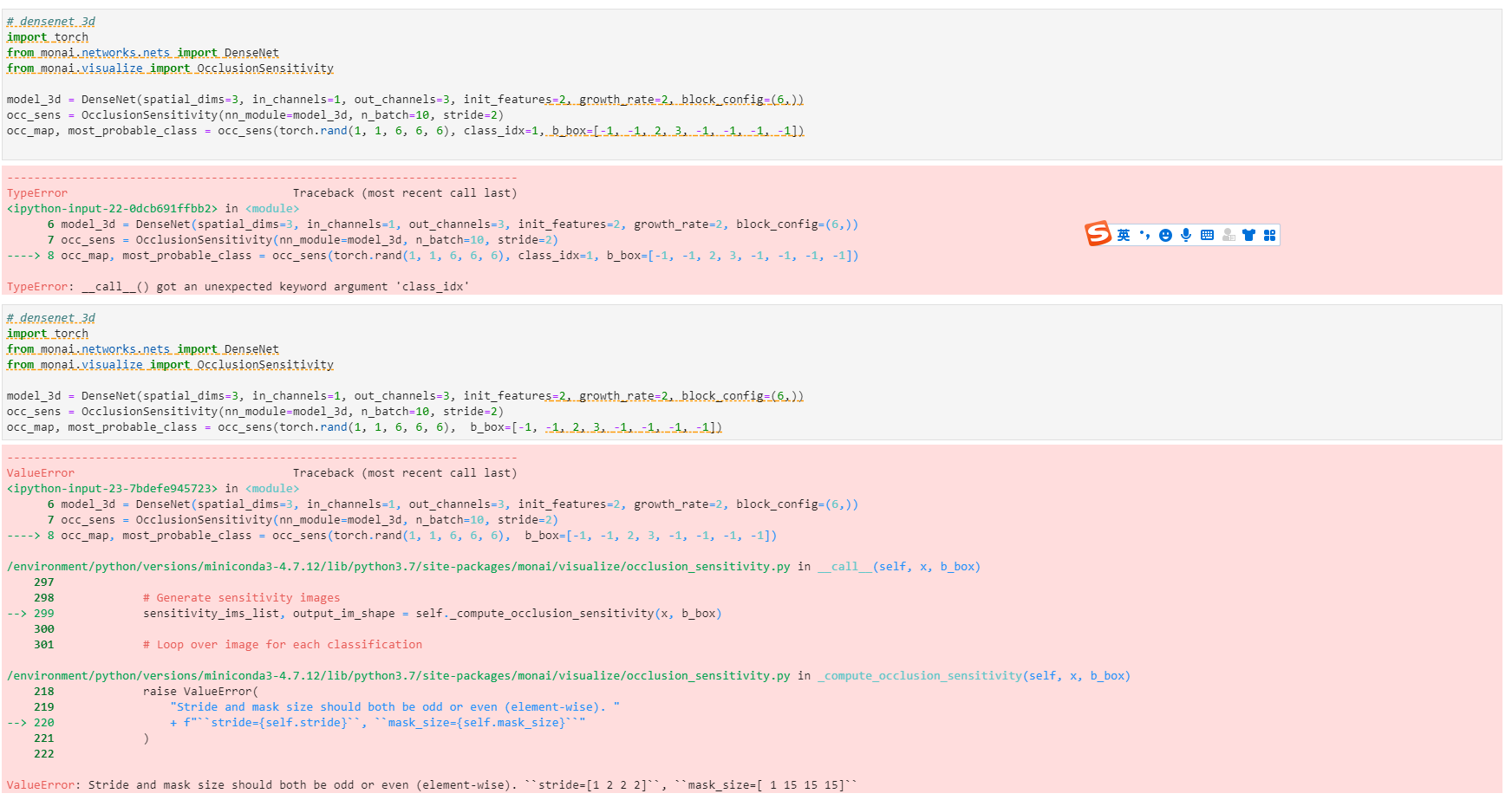Open the Sogou toolbox grid icon

[1269, 234]
